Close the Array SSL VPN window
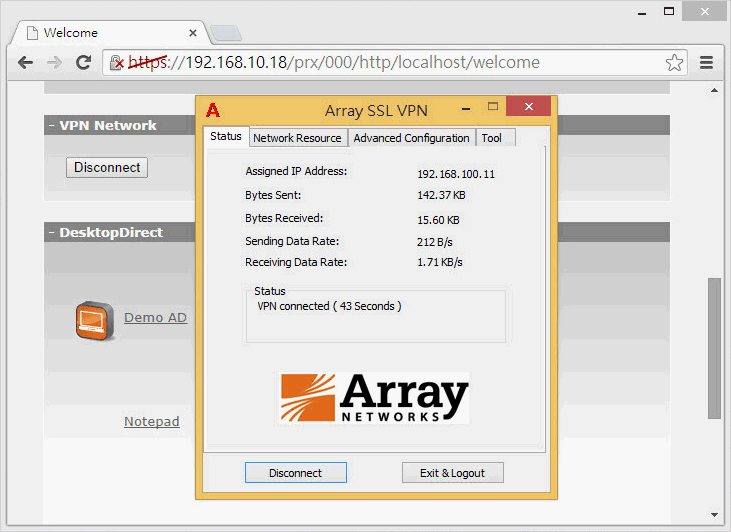This screenshot has height=532, width=731. pos(529,106)
